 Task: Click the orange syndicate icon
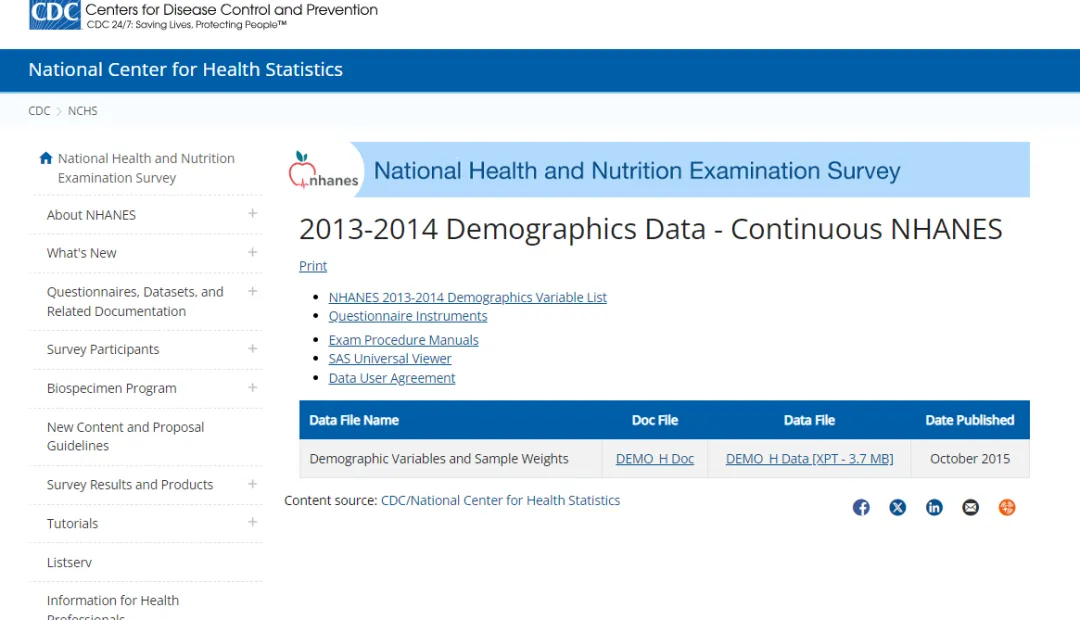point(1007,508)
